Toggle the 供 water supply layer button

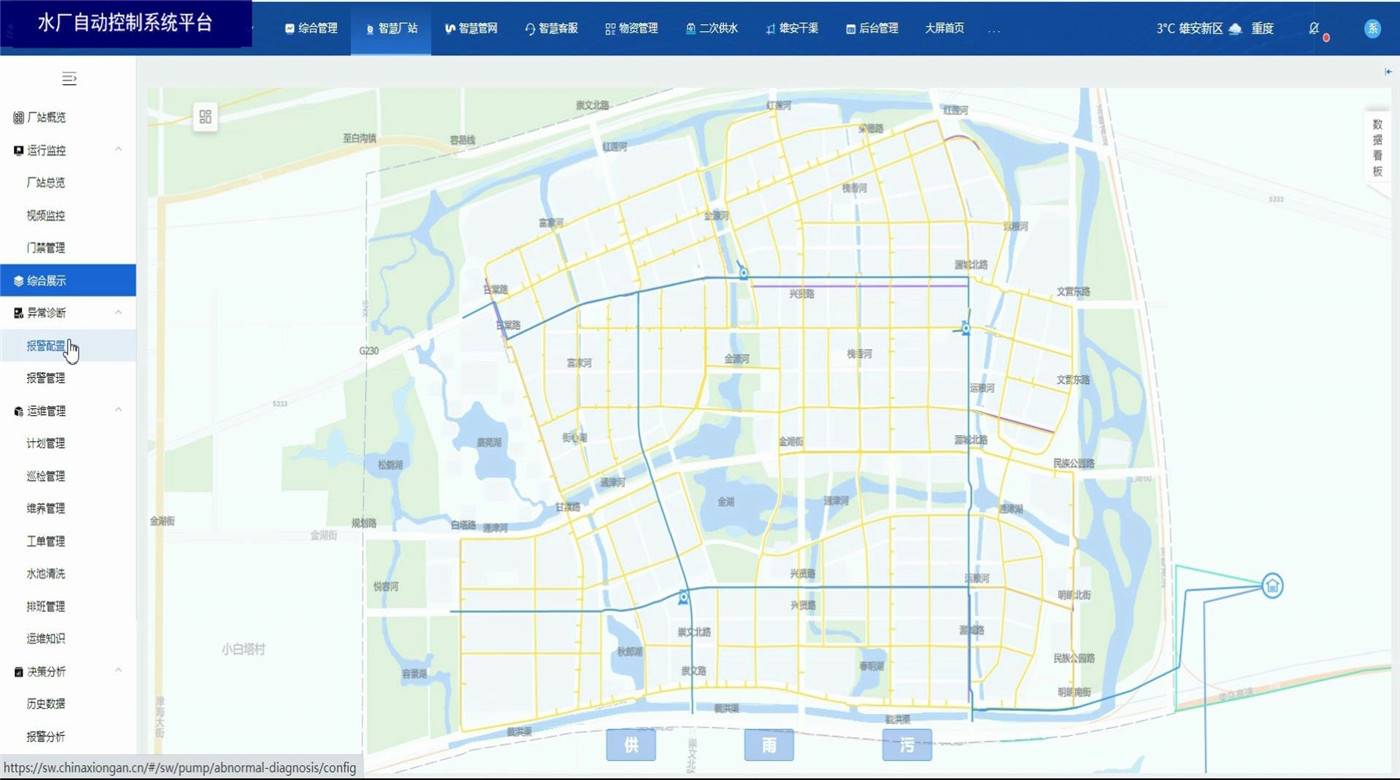point(631,745)
